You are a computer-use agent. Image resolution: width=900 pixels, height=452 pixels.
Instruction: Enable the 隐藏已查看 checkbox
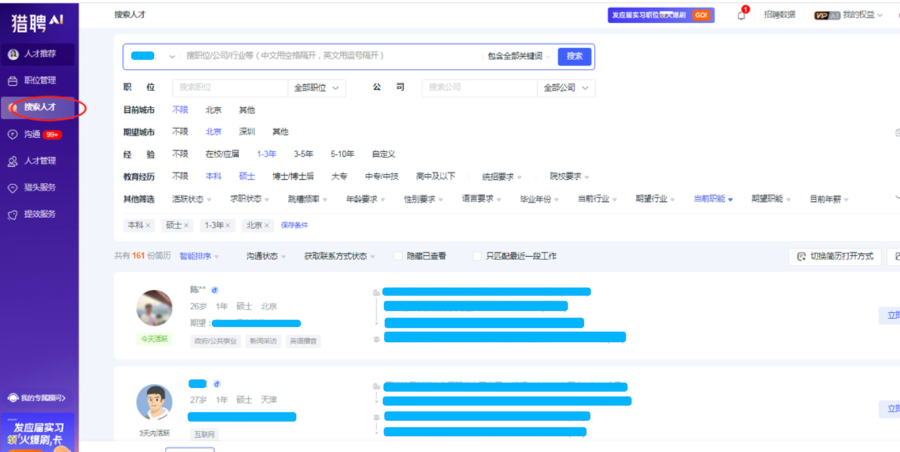pos(398,257)
